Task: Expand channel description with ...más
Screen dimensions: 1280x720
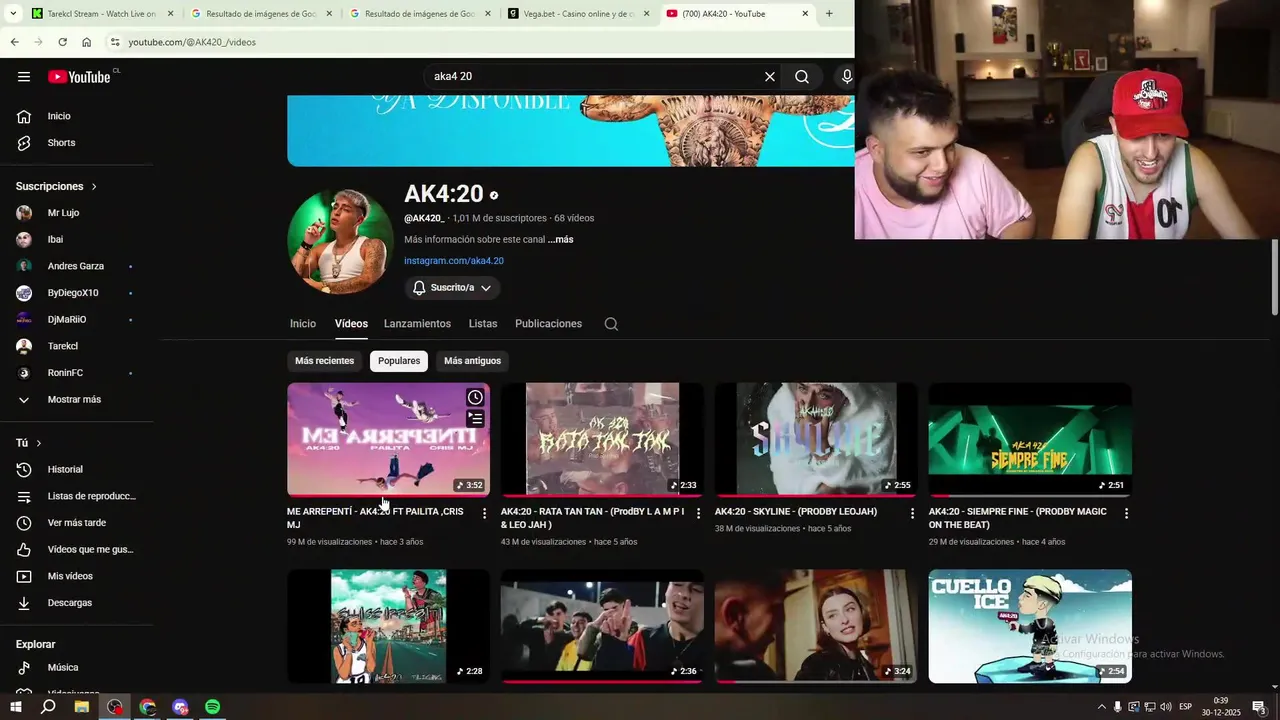Action: [x=561, y=240]
